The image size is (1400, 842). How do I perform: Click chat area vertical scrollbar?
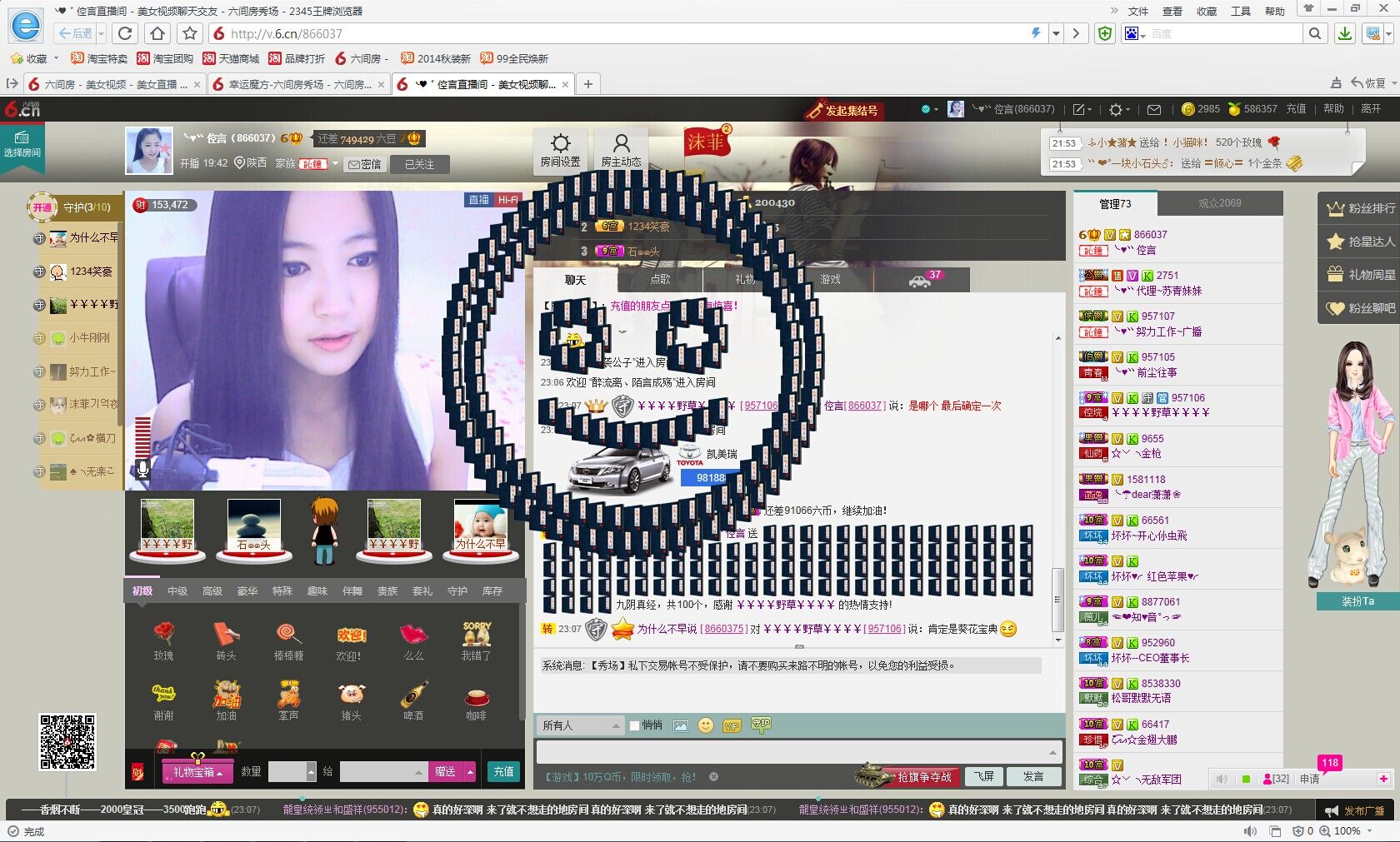click(1058, 600)
